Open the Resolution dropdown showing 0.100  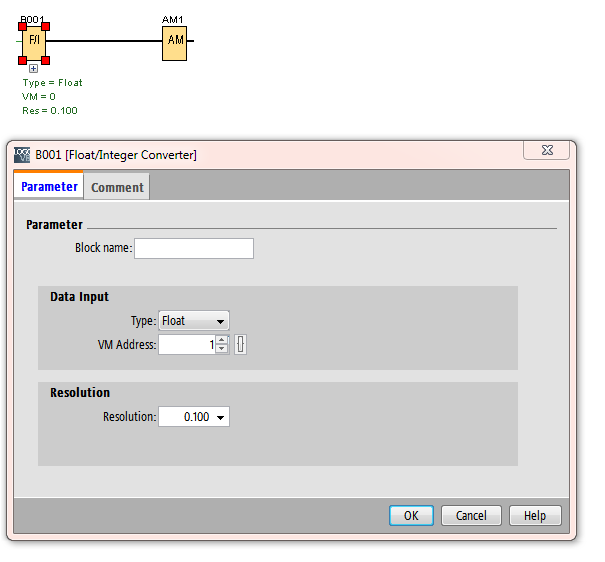[x=194, y=417]
